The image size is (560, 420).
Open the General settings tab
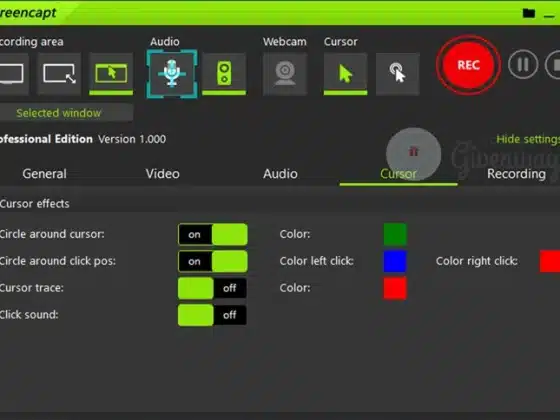click(x=45, y=174)
